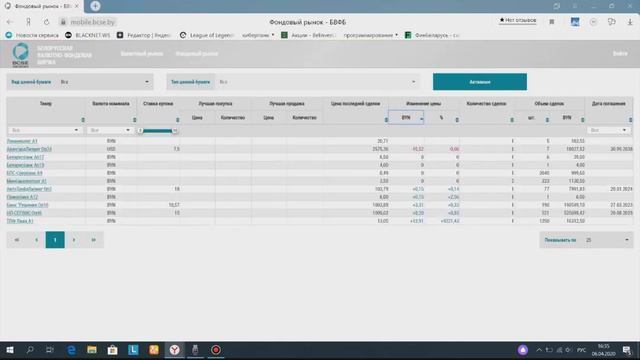The width and height of the screenshot is (640, 360).
Task: Jump to the first results page
Action: pos(17,240)
